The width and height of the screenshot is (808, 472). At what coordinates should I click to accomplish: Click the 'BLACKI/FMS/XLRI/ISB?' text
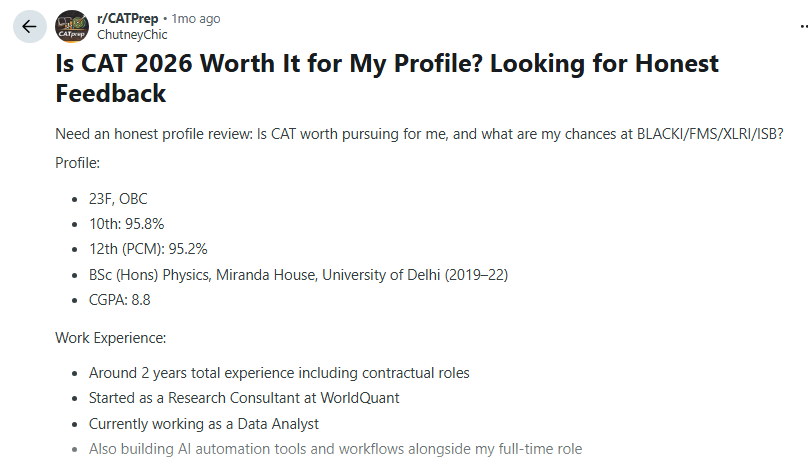(710, 134)
